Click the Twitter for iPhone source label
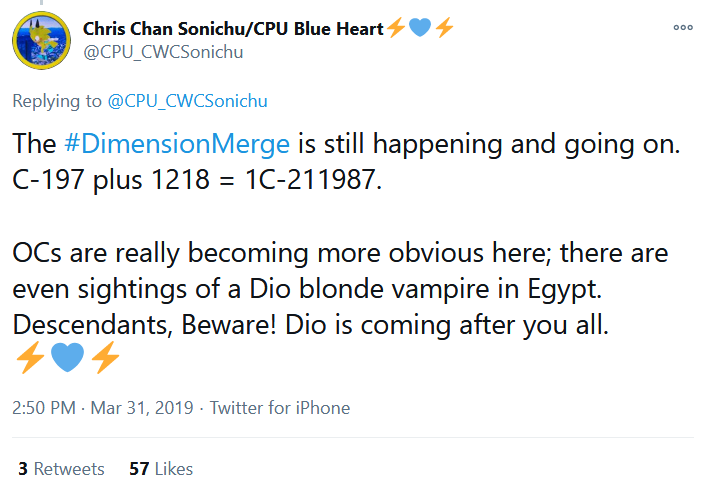The height and width of the screenshot is (497, 702). 280,408
